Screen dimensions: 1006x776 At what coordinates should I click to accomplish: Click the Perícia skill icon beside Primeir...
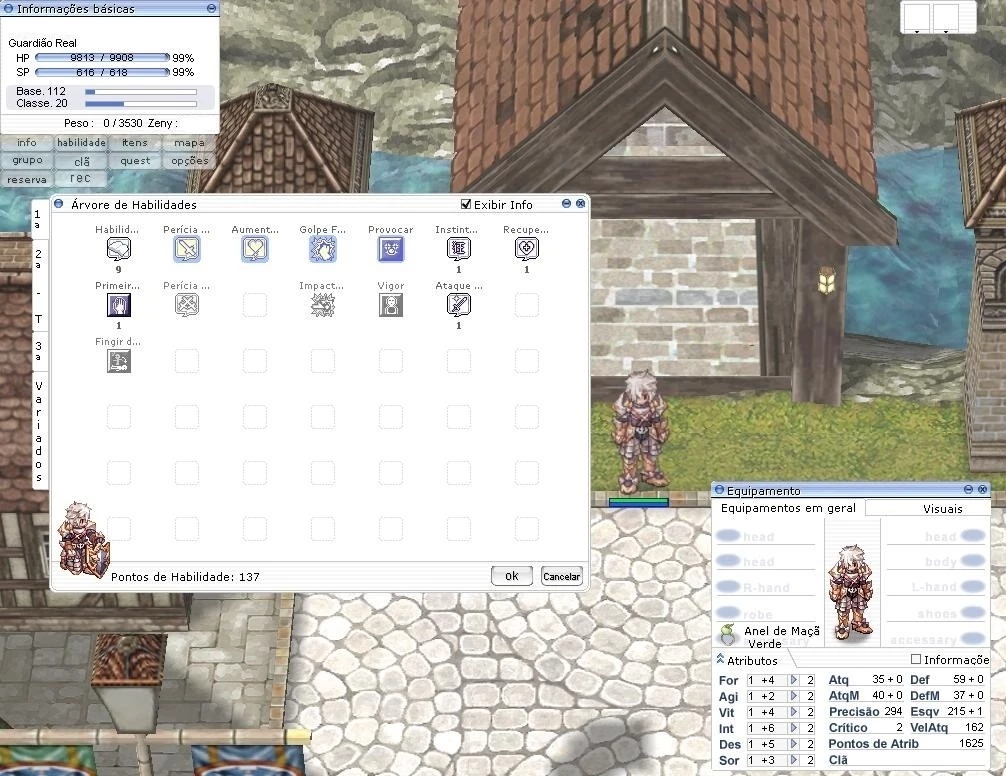point(187,305)
